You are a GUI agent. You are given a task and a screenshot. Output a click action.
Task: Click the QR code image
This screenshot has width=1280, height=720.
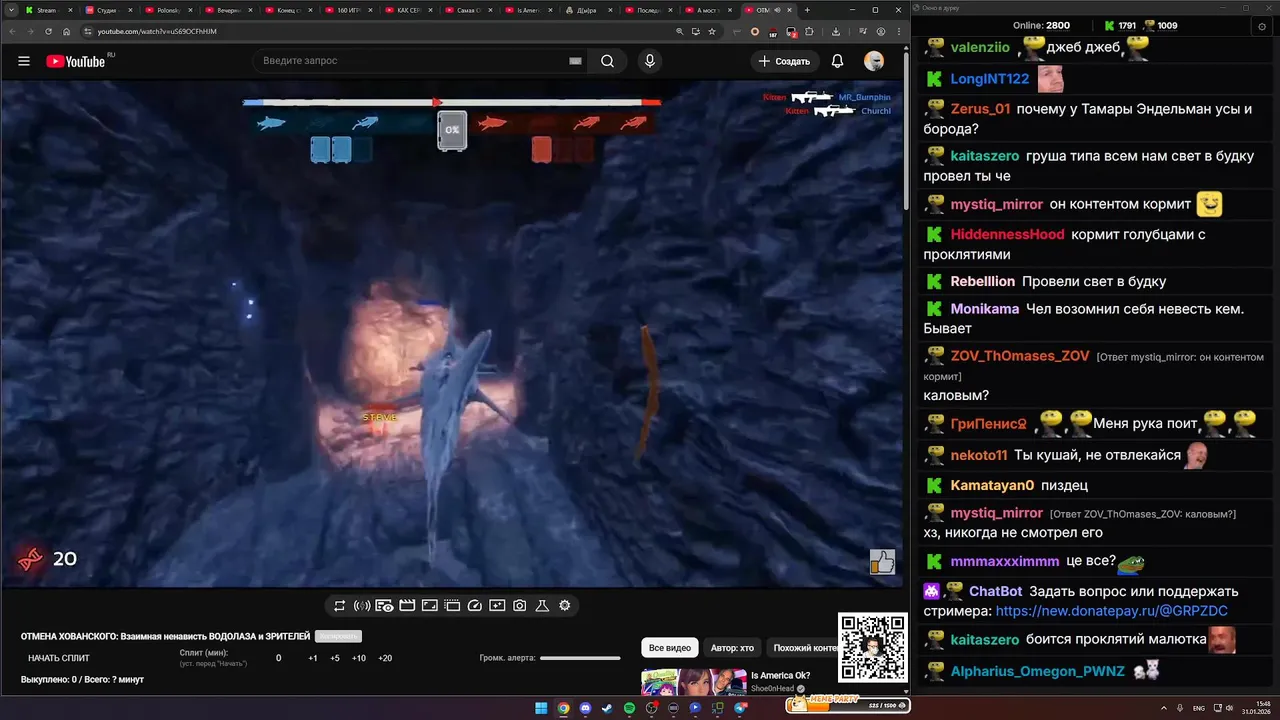[872, 648]
